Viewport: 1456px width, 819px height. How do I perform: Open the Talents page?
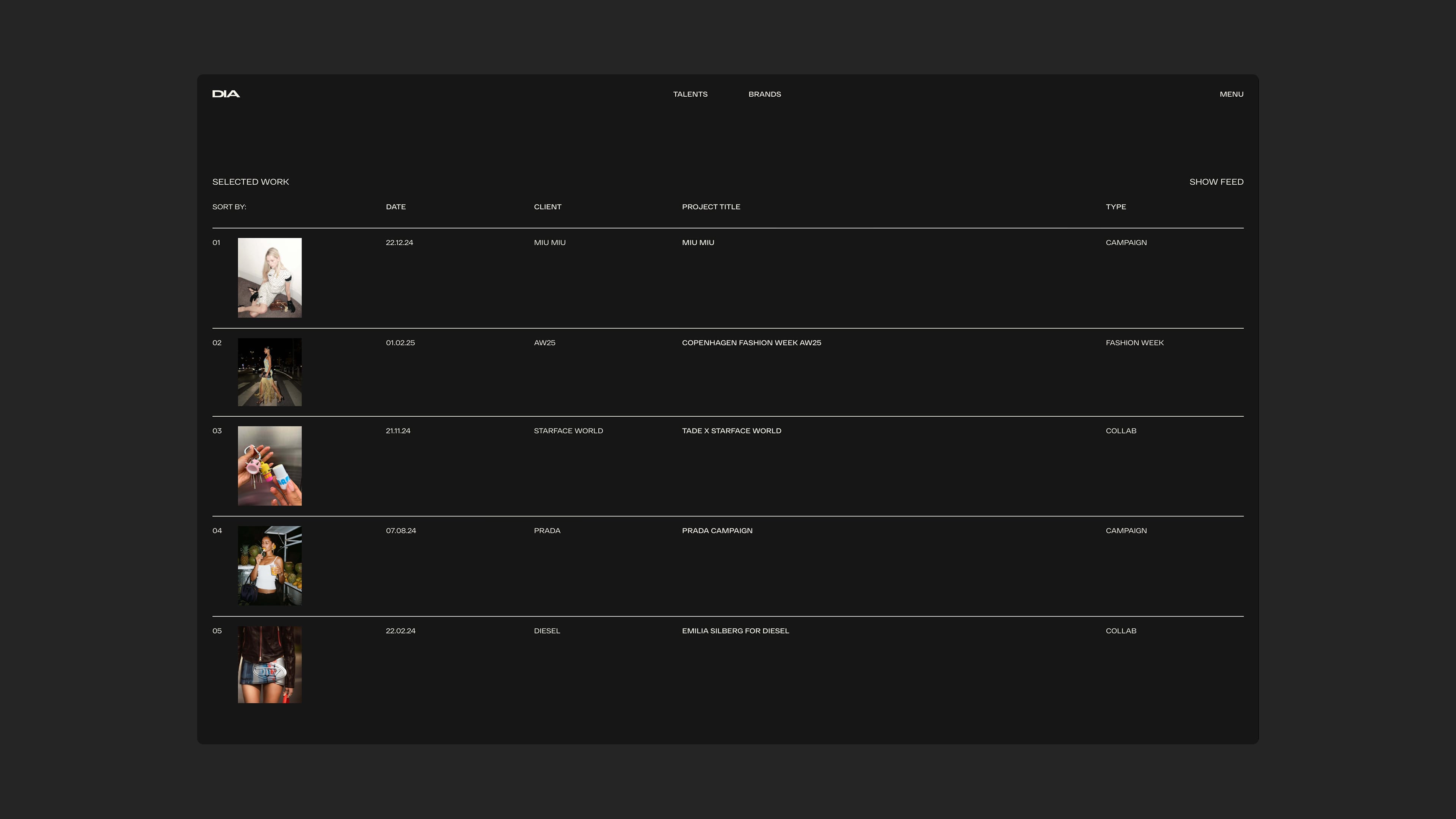(690, 94)
